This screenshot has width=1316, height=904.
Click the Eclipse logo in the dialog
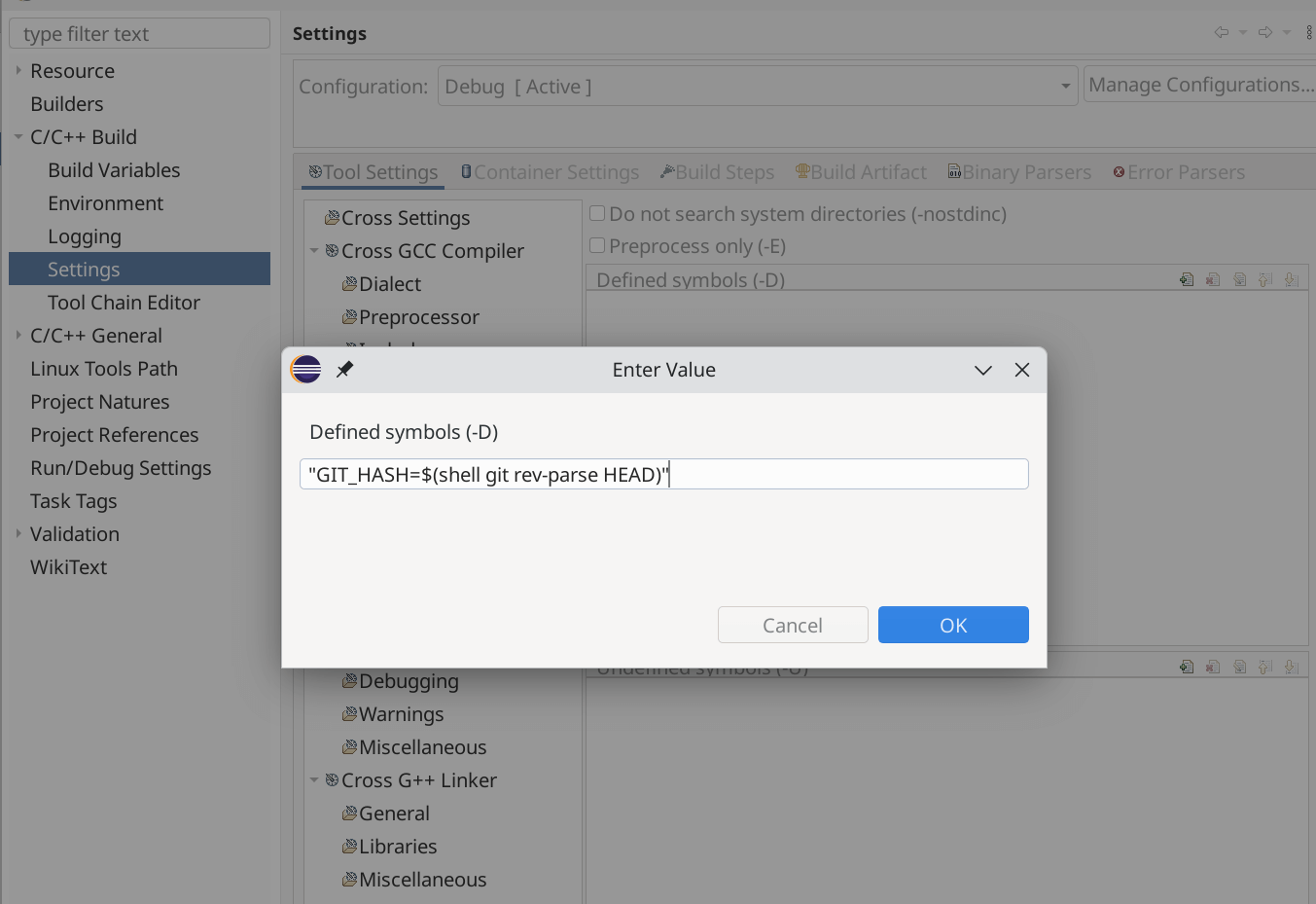(305, 369)
